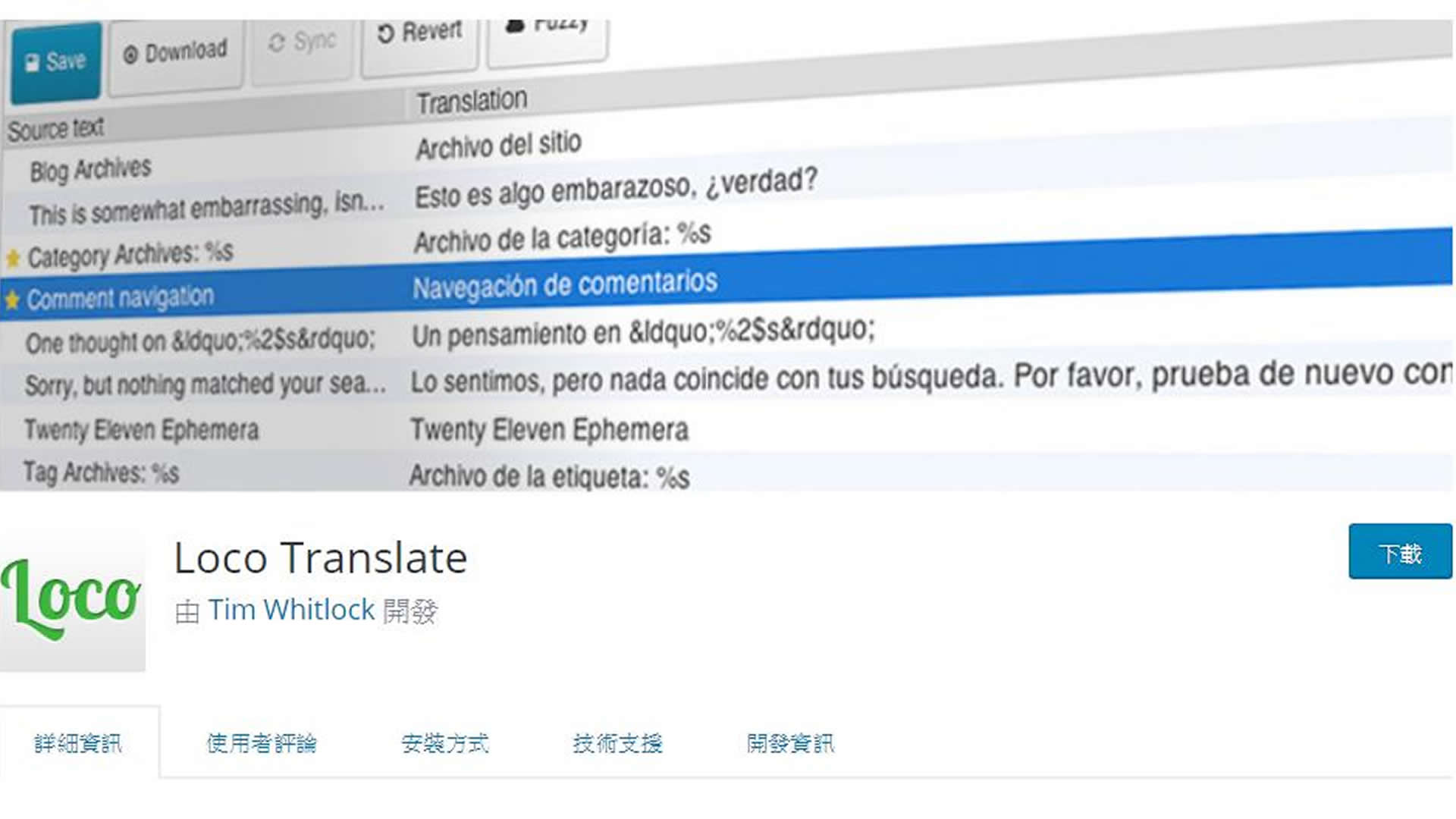
Task: Click the 'Un pensamiento en' translation
Action: [x=643, y=332]
